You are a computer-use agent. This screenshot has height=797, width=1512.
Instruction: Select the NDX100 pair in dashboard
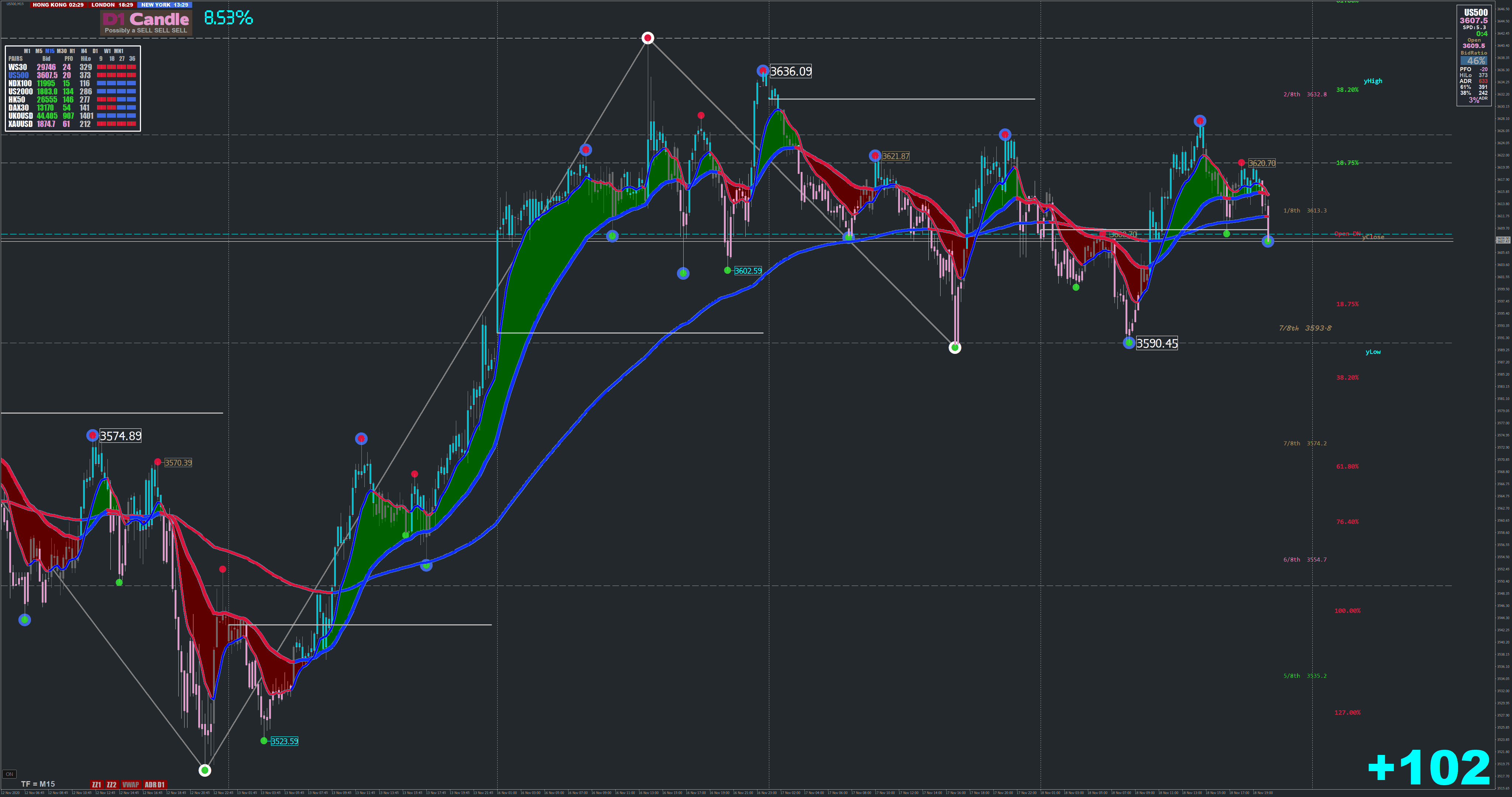click(x=20, y=83)
